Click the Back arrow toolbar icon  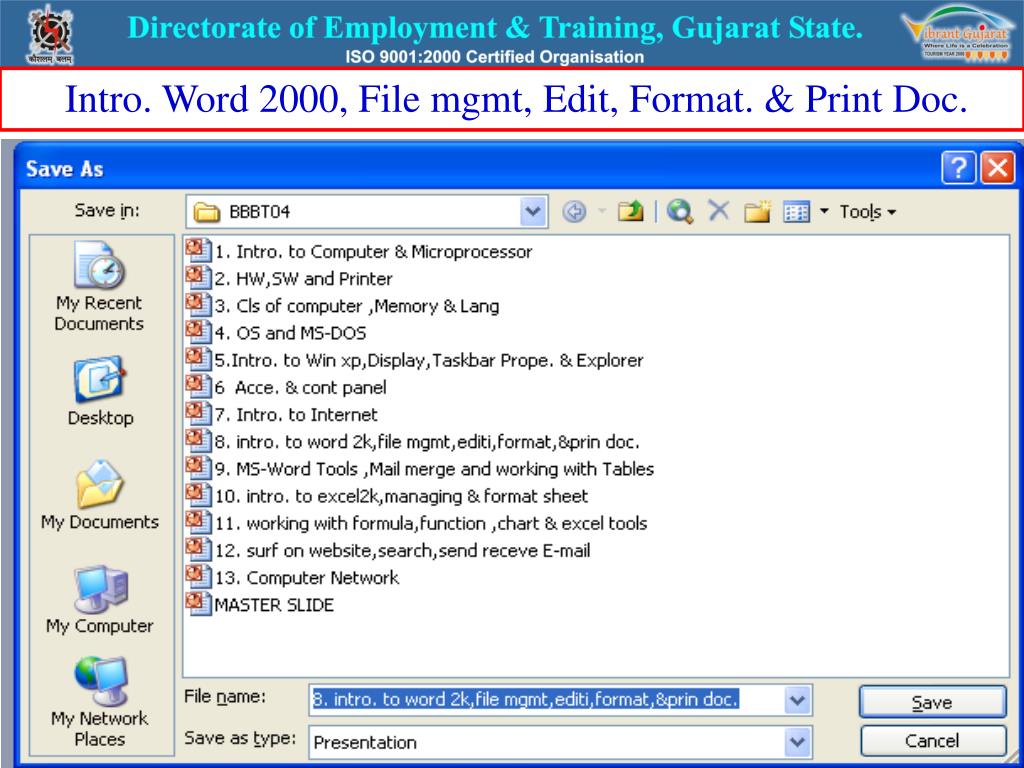[574, 212]
